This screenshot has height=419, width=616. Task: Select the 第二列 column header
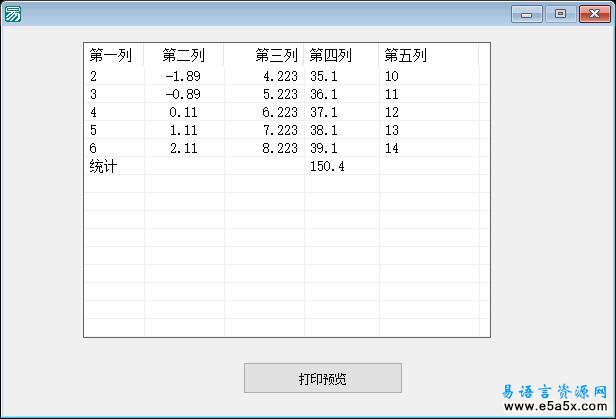tap(183, 56)
